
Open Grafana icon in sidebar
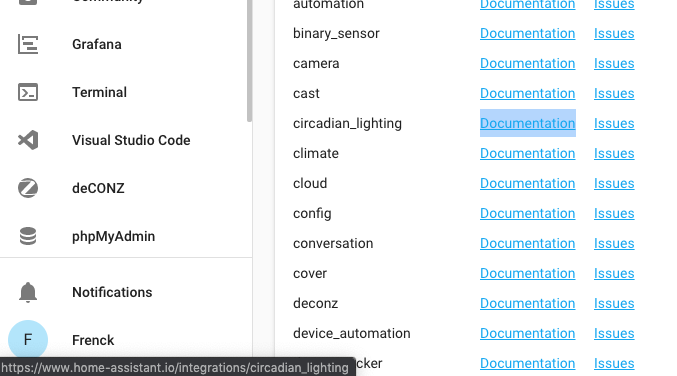click(28, 44)
